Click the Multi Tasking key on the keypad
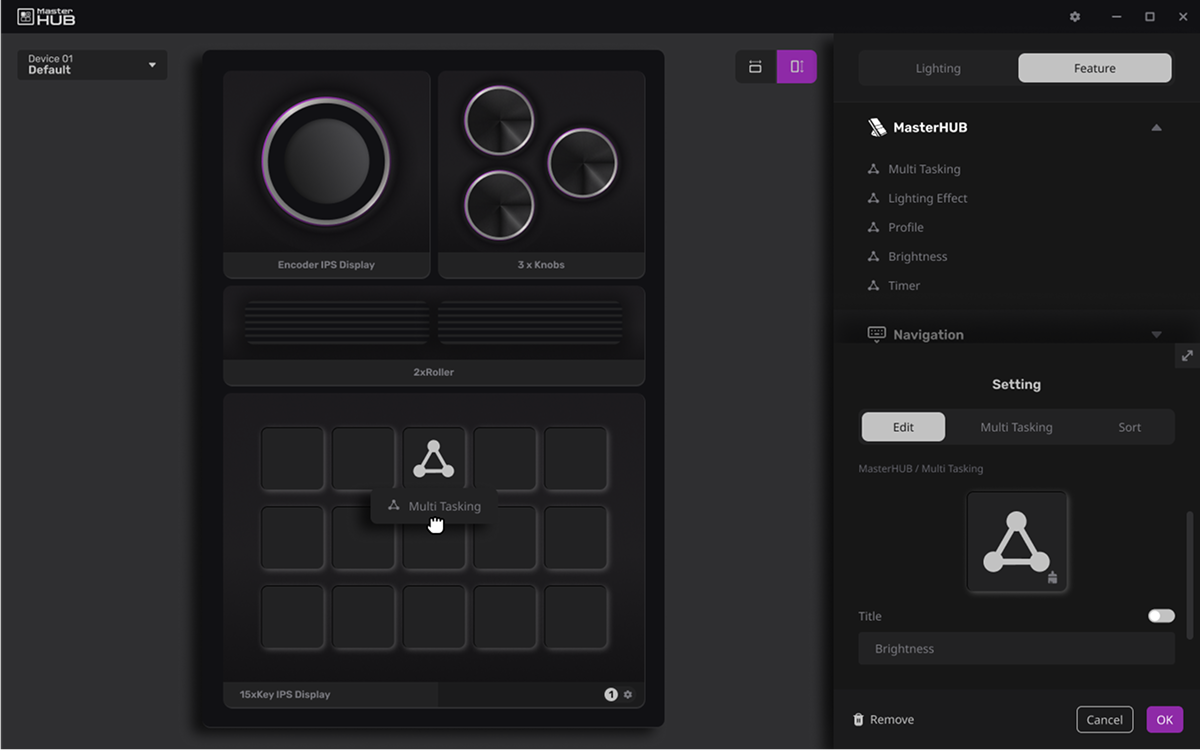 (434, 459)
